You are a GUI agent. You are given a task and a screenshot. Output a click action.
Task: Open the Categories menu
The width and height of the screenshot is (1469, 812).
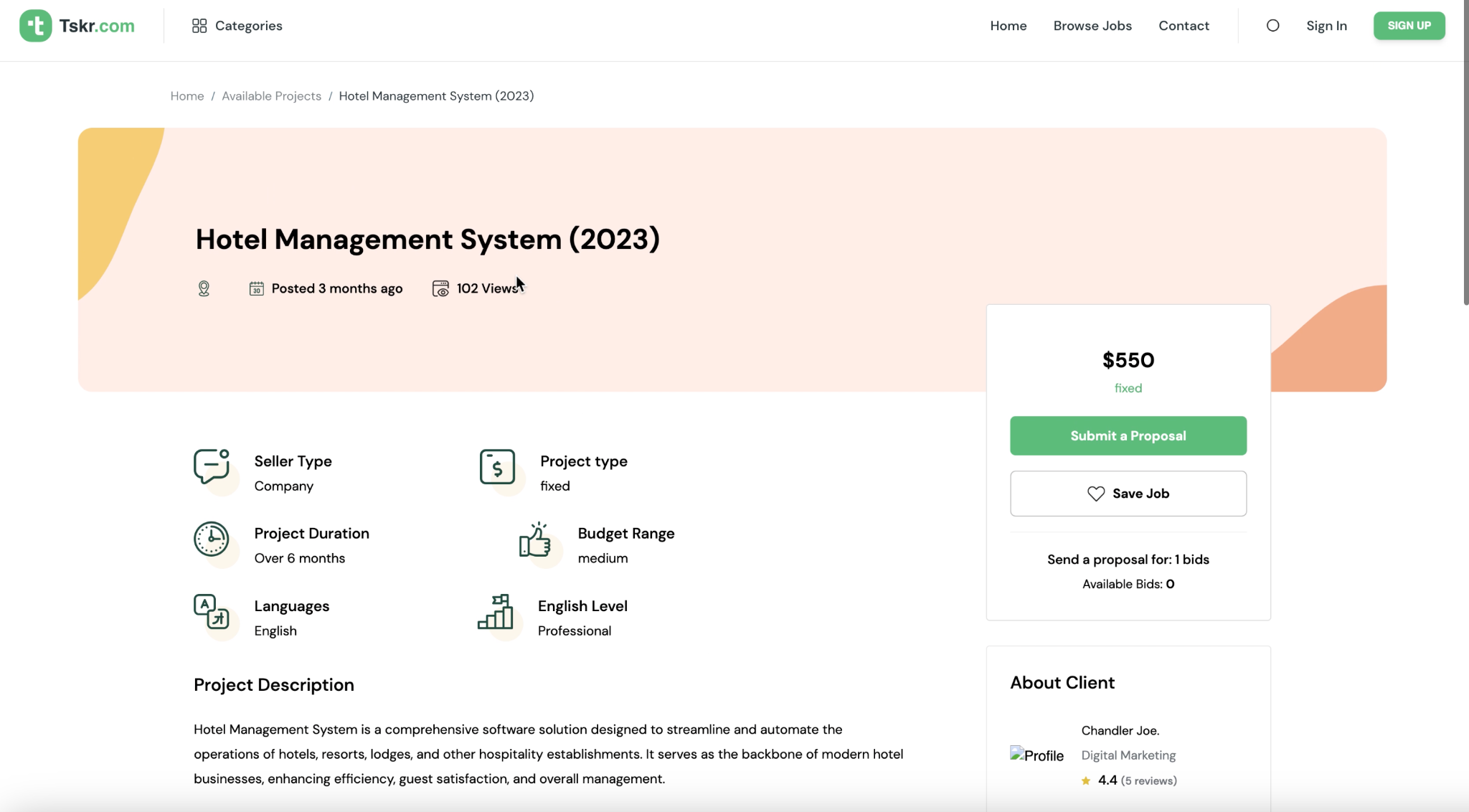pyautogui.click(x=237, y=26)
